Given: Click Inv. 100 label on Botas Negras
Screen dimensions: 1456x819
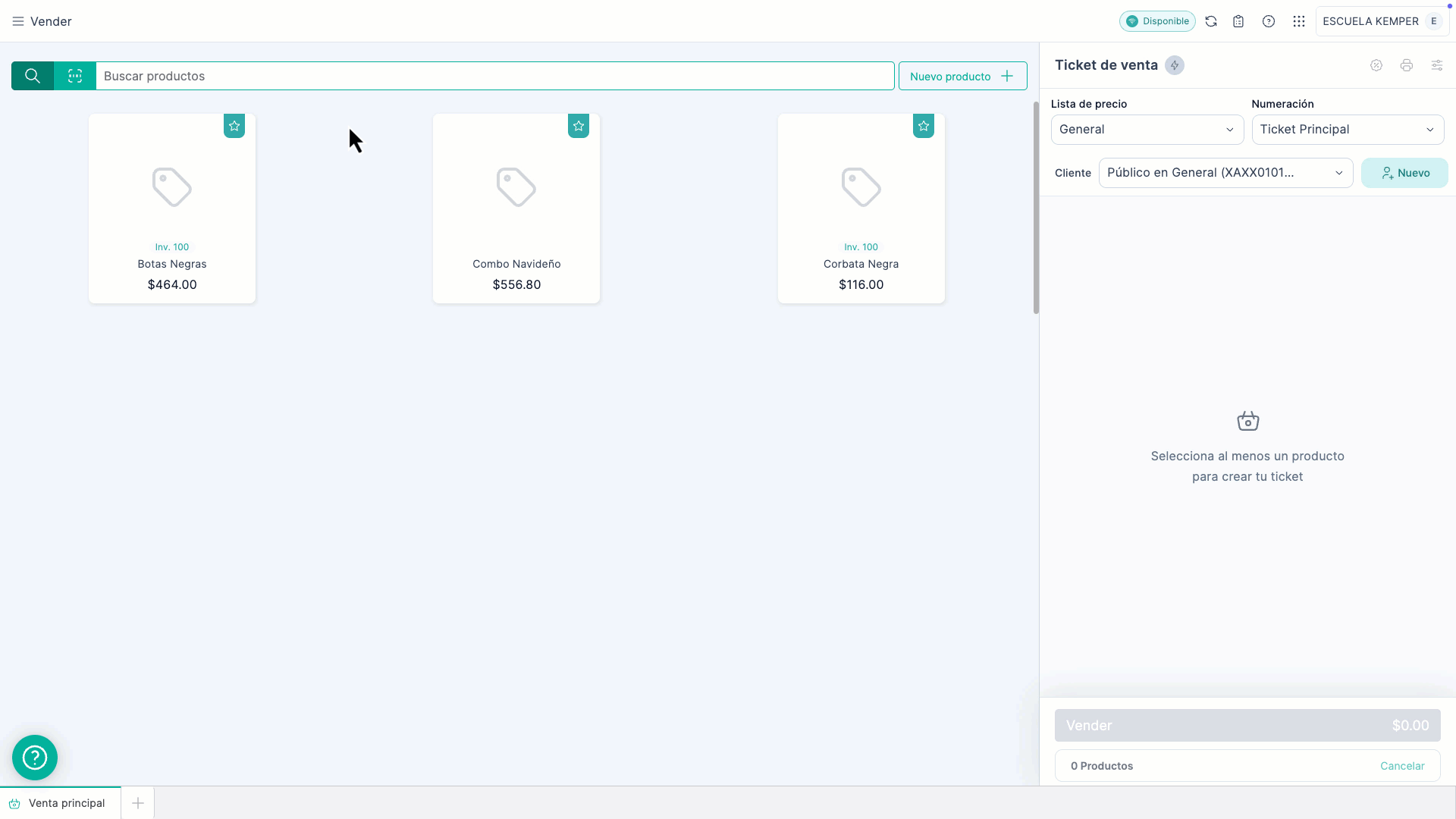Looking at the screenshot, I should [172, 247].
